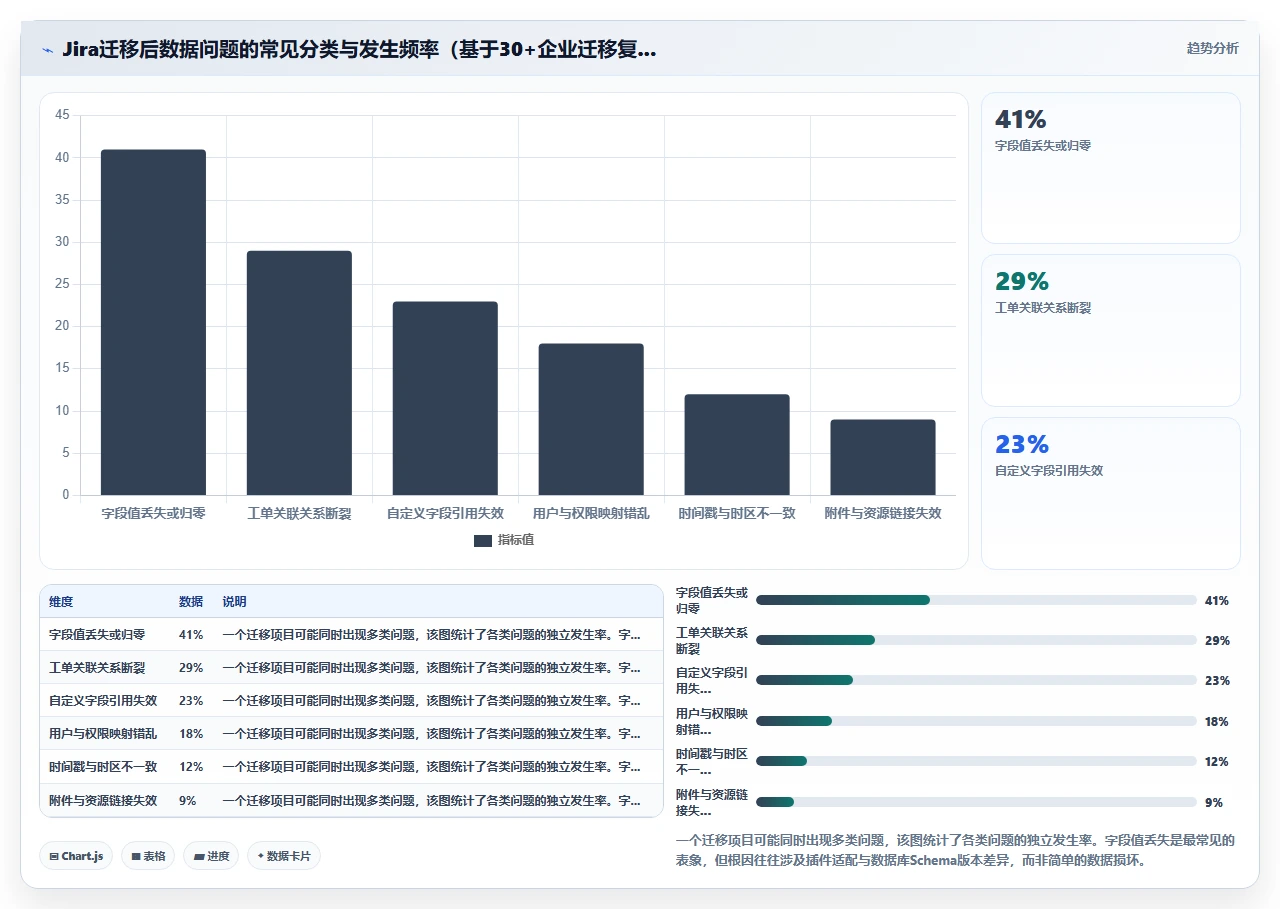This screenshot has width=1280, height=909.
Task: Click the 附件与资源链接失效 progress bar at 9%
Action: point(976,802)
